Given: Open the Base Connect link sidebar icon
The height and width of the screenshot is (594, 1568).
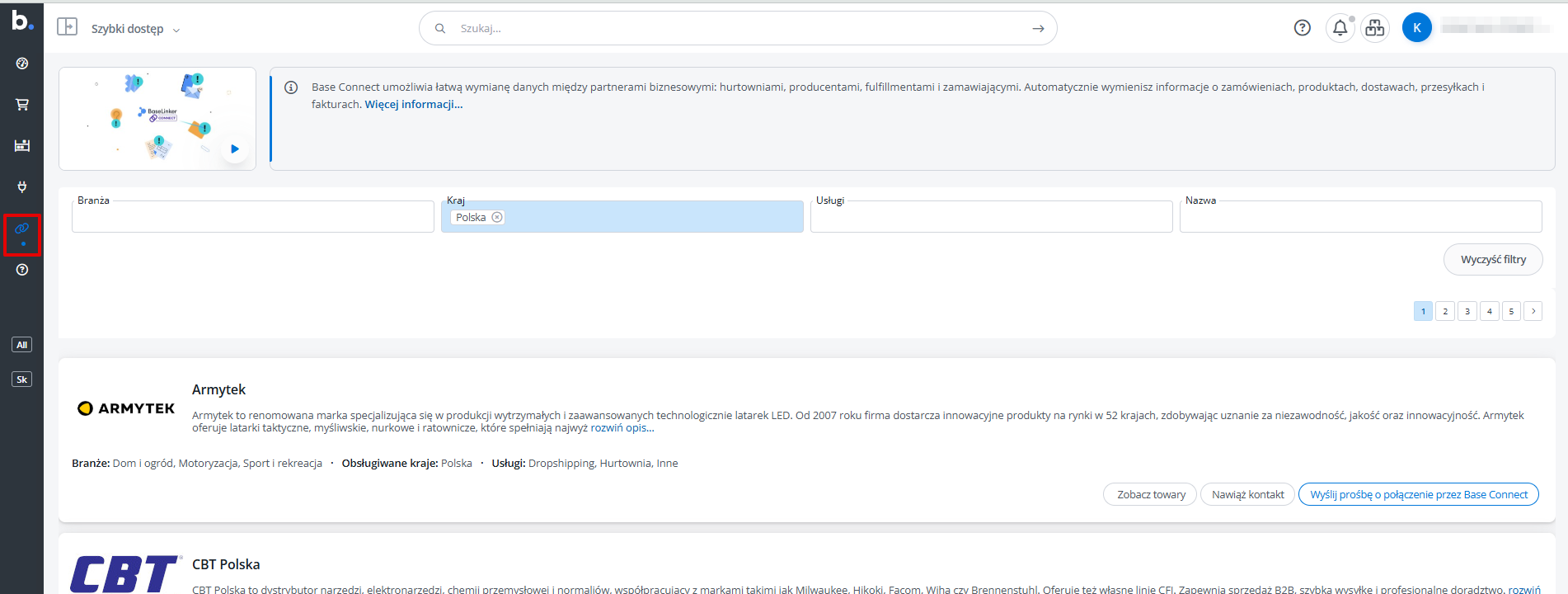Looking at the screenshot, I should pyautogui.click(x=22, y=229).
